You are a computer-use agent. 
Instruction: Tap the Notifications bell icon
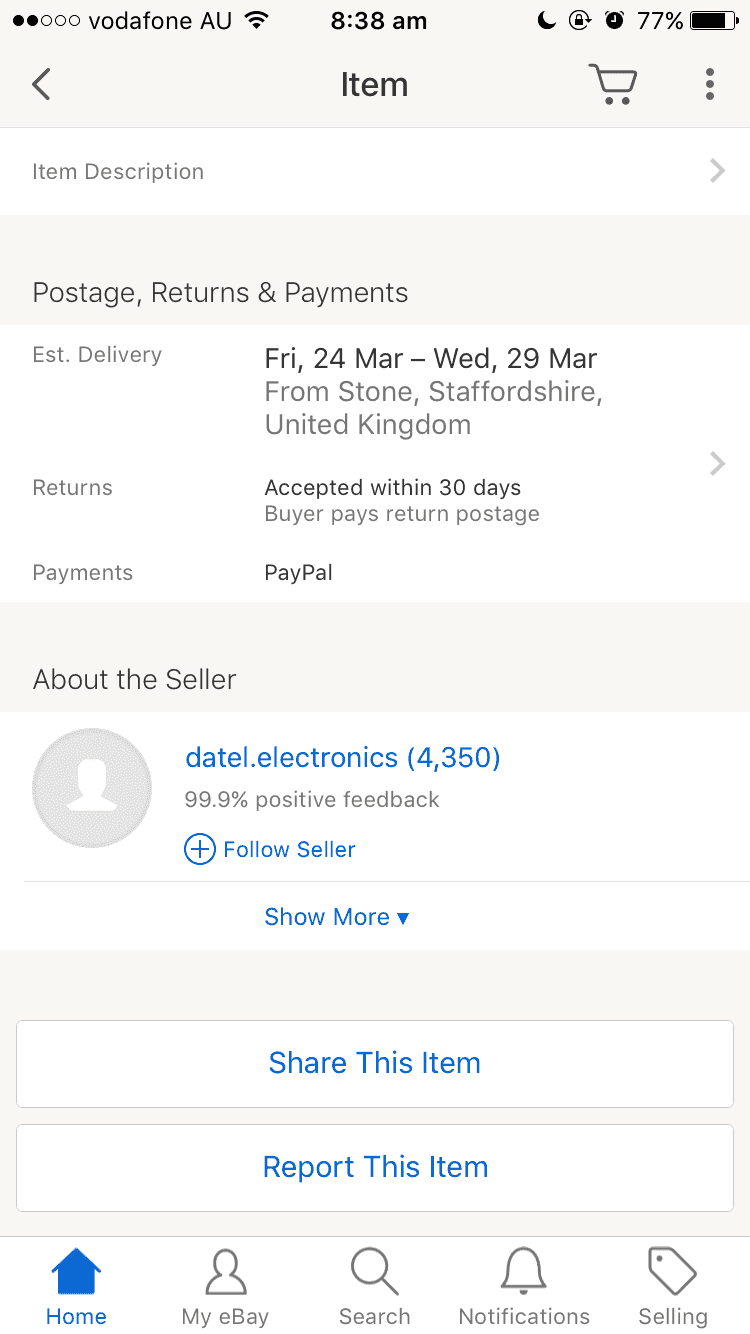tap(524, 1272)
